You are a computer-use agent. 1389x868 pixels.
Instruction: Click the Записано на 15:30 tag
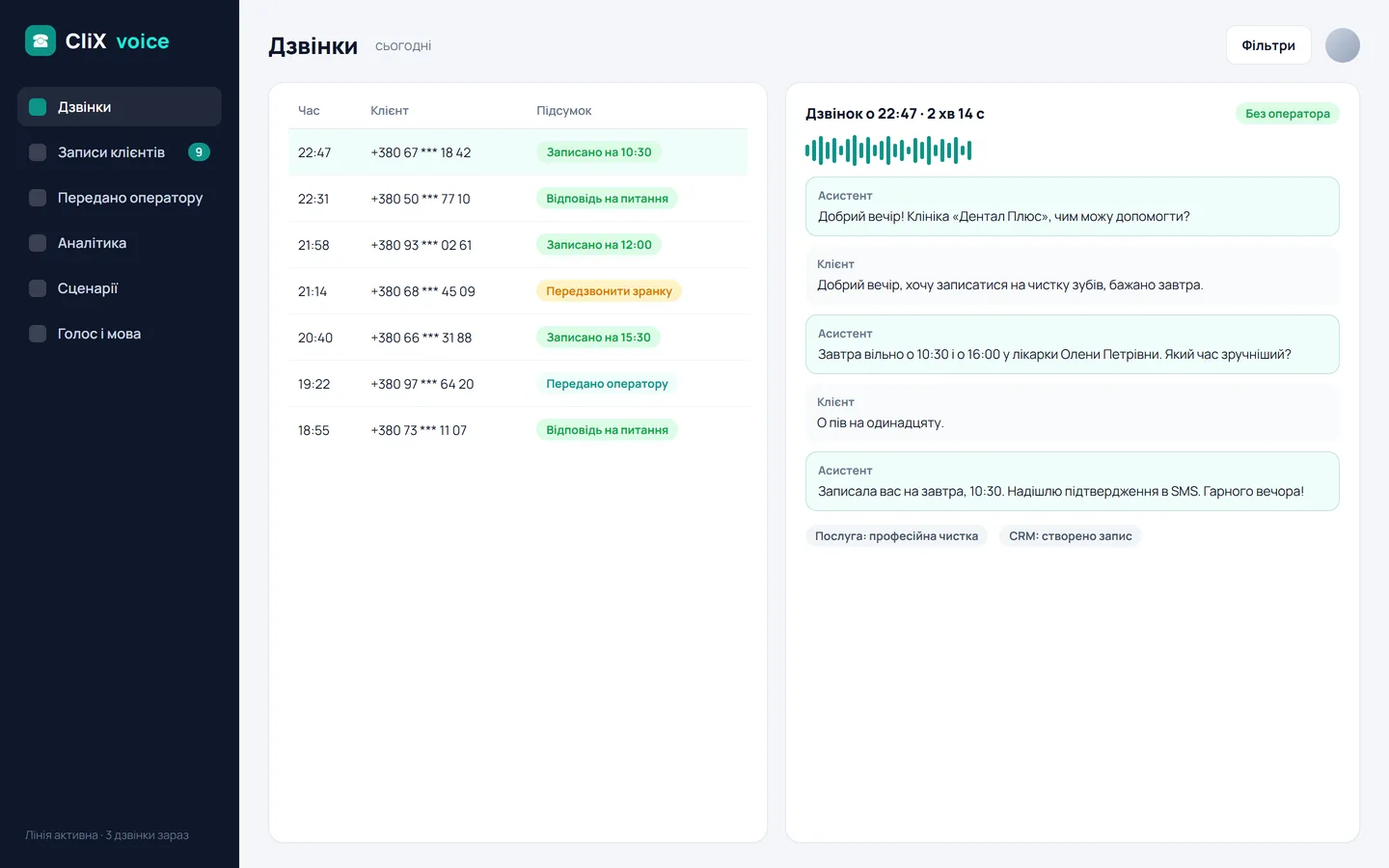[x=598, y=338]
